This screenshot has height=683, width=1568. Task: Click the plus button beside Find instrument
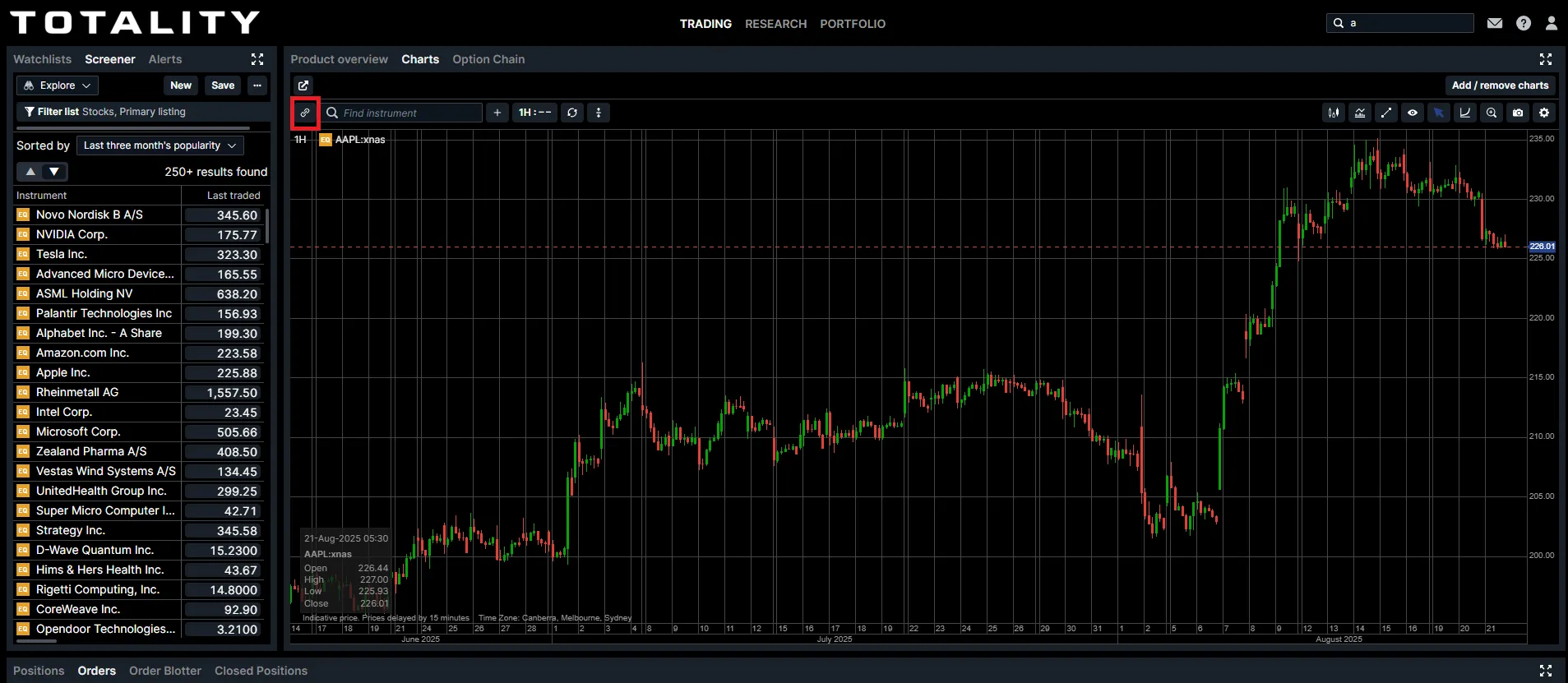pos(497,113)
